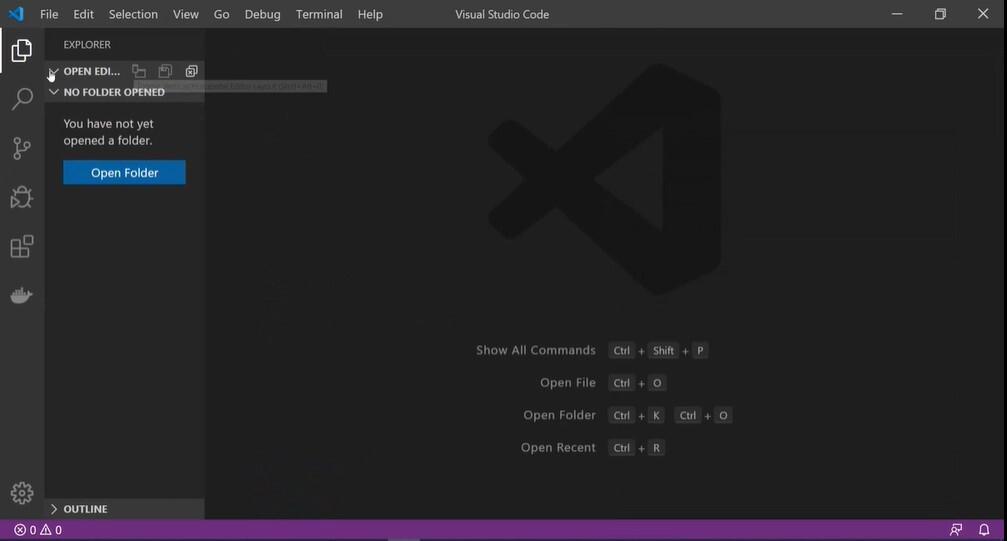Click Save All icon in Open Editors
Screen dimensions: 1007x541
click(x=165, y=71)
